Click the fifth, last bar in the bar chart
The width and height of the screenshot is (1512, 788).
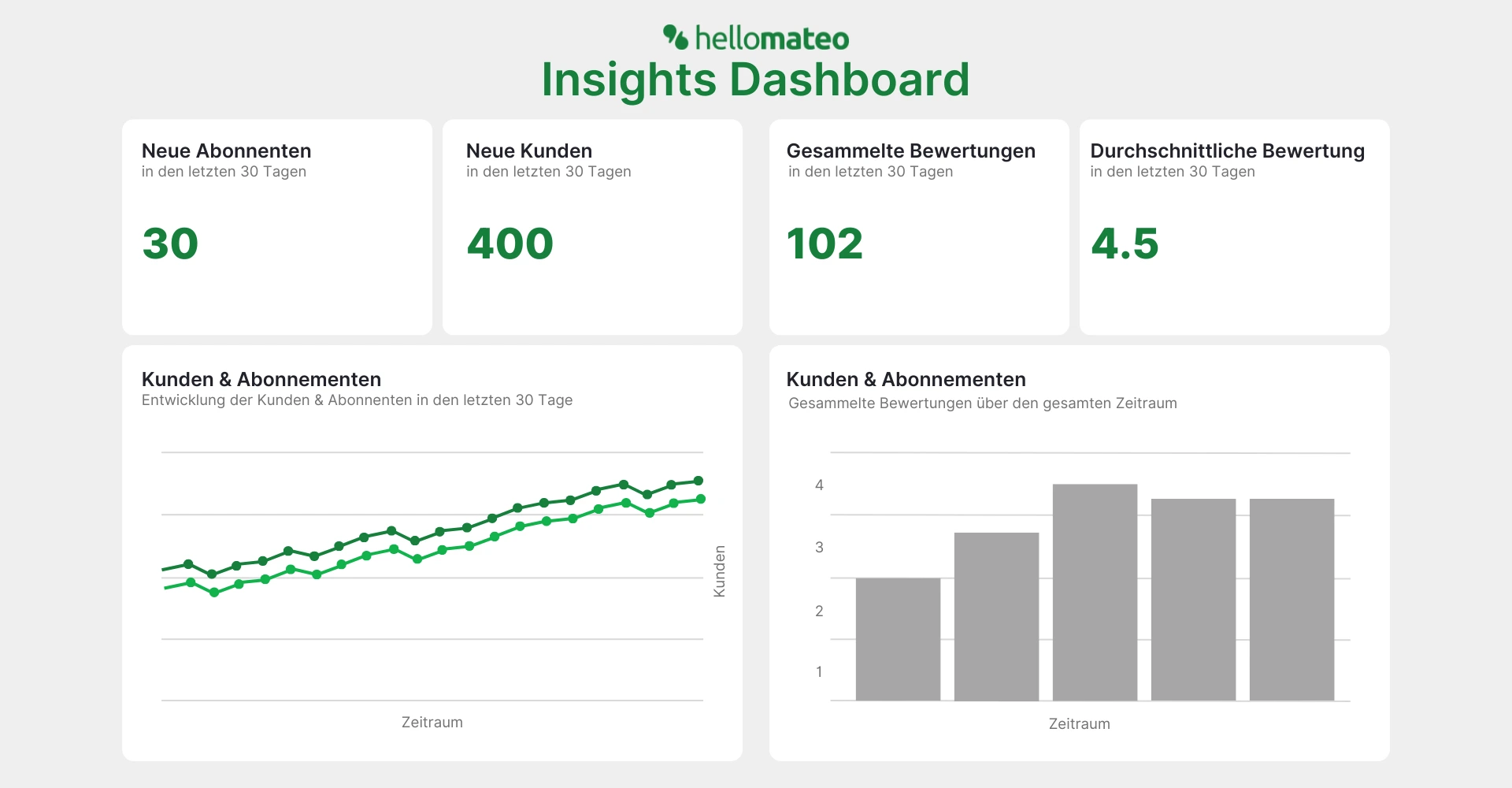1291,600
